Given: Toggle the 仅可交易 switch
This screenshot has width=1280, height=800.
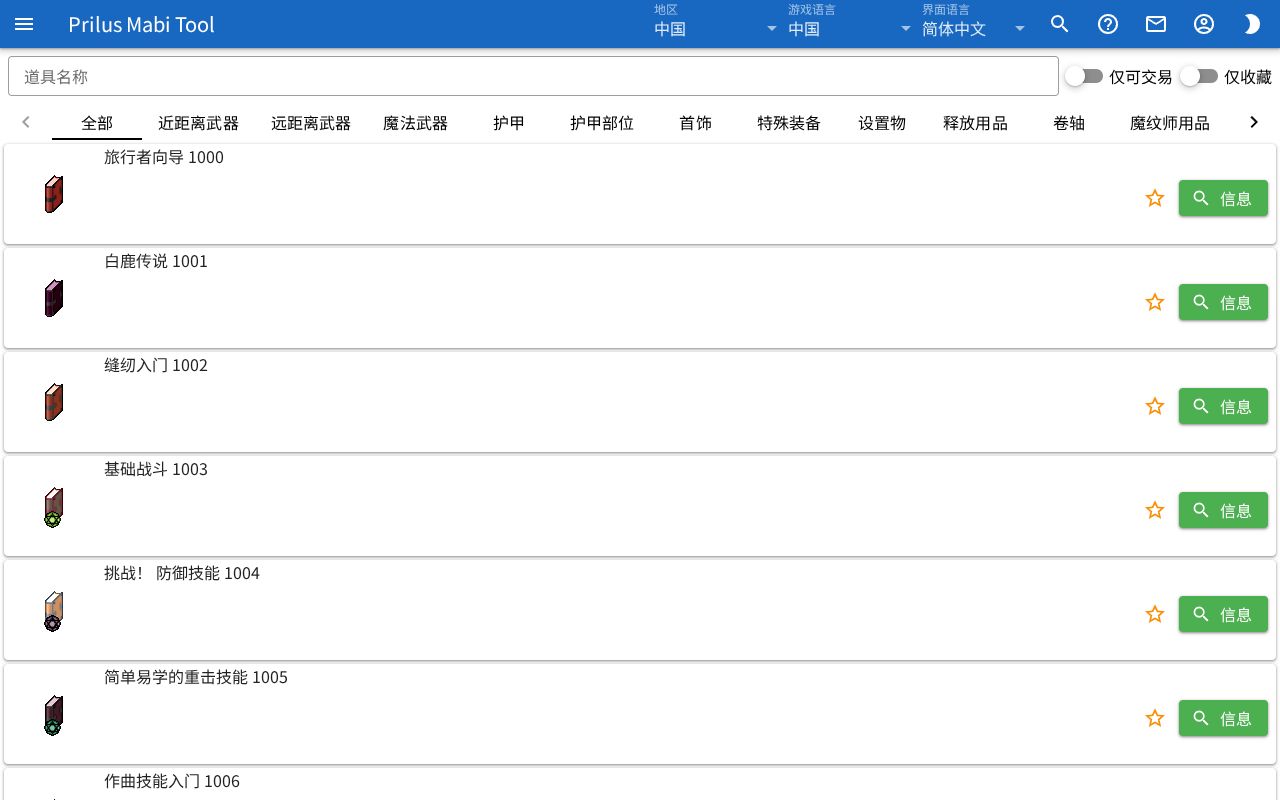Looking at the screenshot, I should [1083, 76].
